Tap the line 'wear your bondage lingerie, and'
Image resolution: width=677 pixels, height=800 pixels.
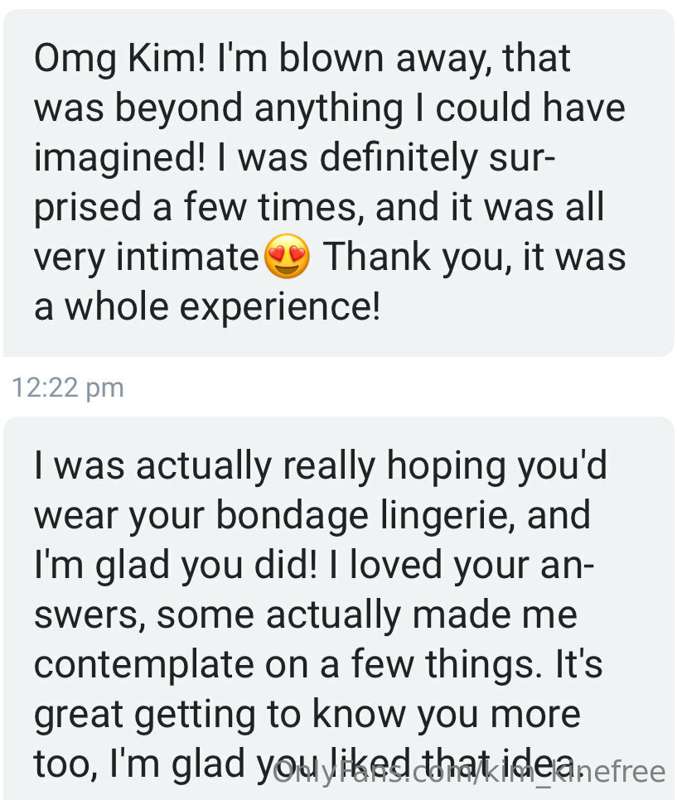pos(312,515)
